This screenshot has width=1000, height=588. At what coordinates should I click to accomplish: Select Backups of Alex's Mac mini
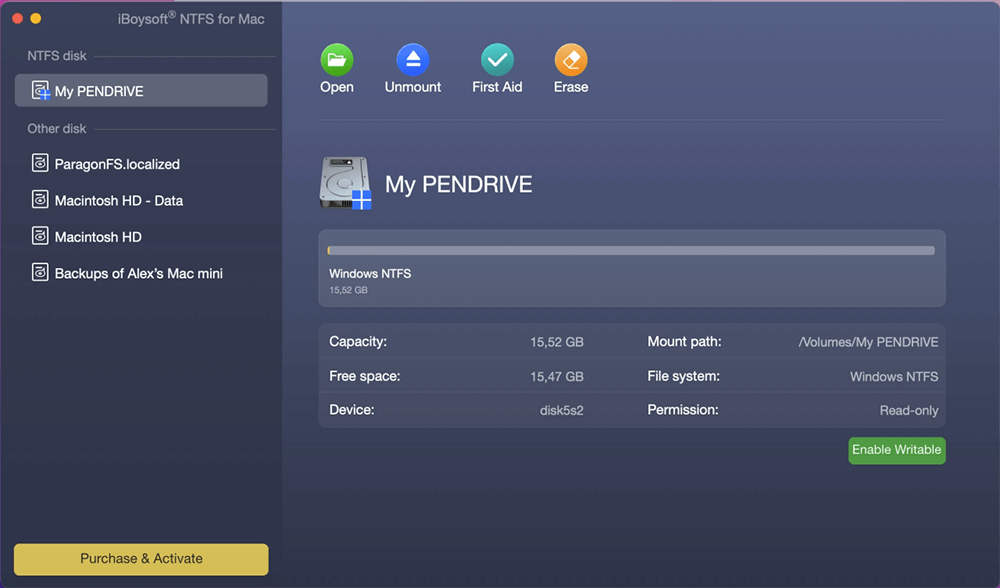138,273
